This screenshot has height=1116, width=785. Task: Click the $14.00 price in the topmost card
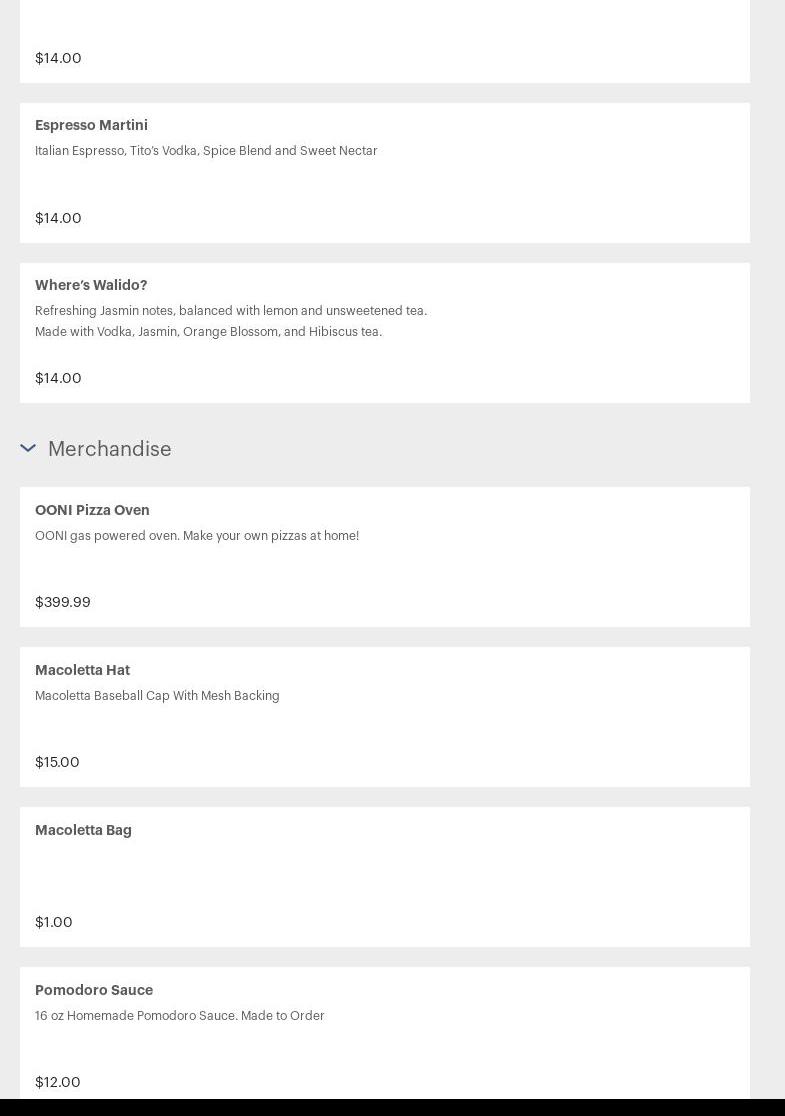[x=58, y=58]
